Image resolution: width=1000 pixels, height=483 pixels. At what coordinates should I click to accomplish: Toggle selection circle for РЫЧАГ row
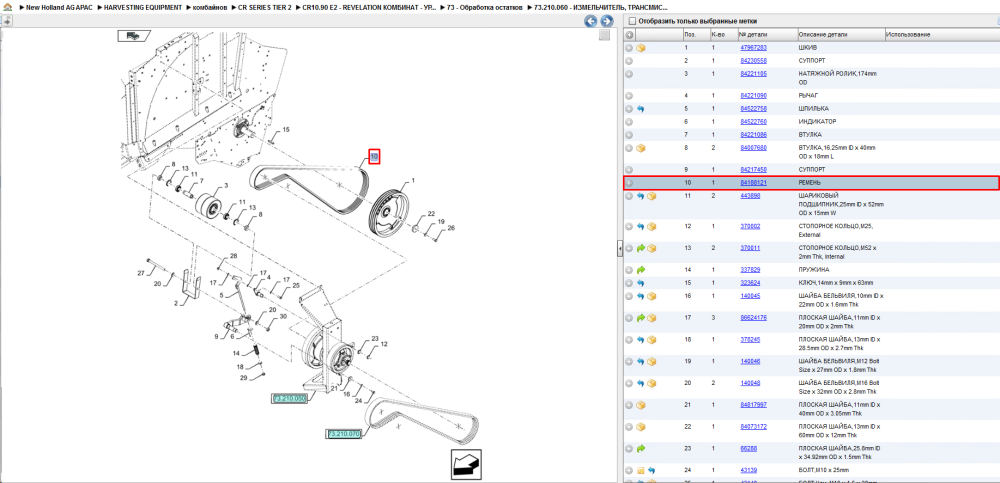629,96
